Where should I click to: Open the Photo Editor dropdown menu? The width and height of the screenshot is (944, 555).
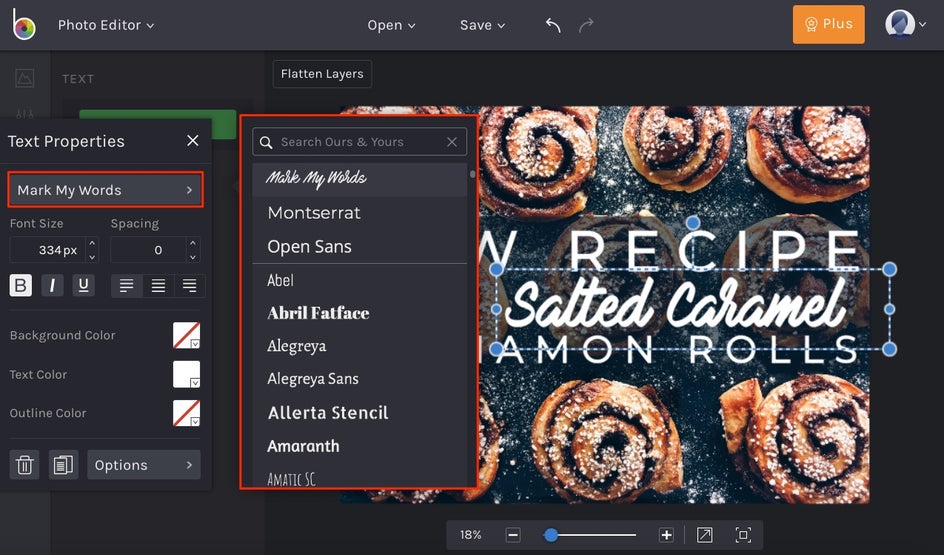click(106, 25)
